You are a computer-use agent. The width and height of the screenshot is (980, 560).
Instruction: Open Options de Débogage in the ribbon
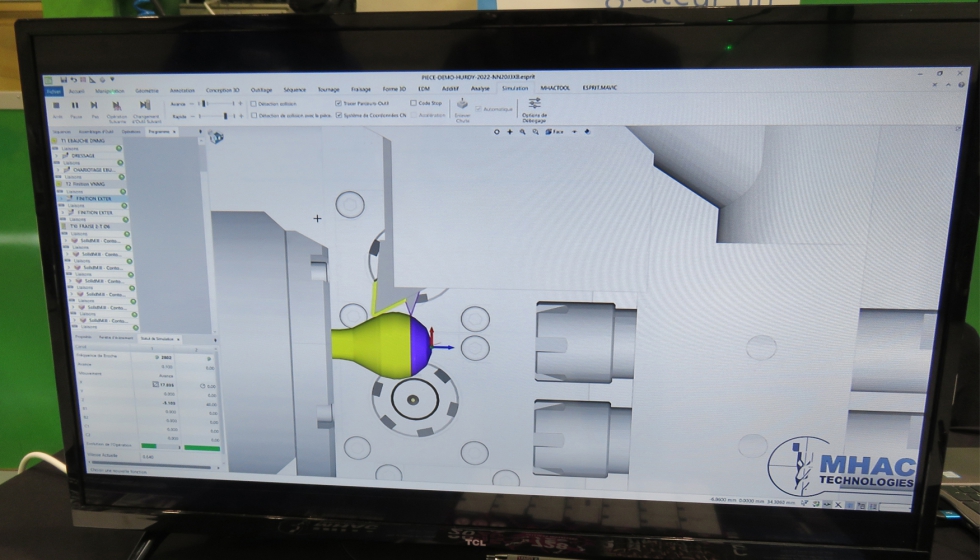point(534,104)
